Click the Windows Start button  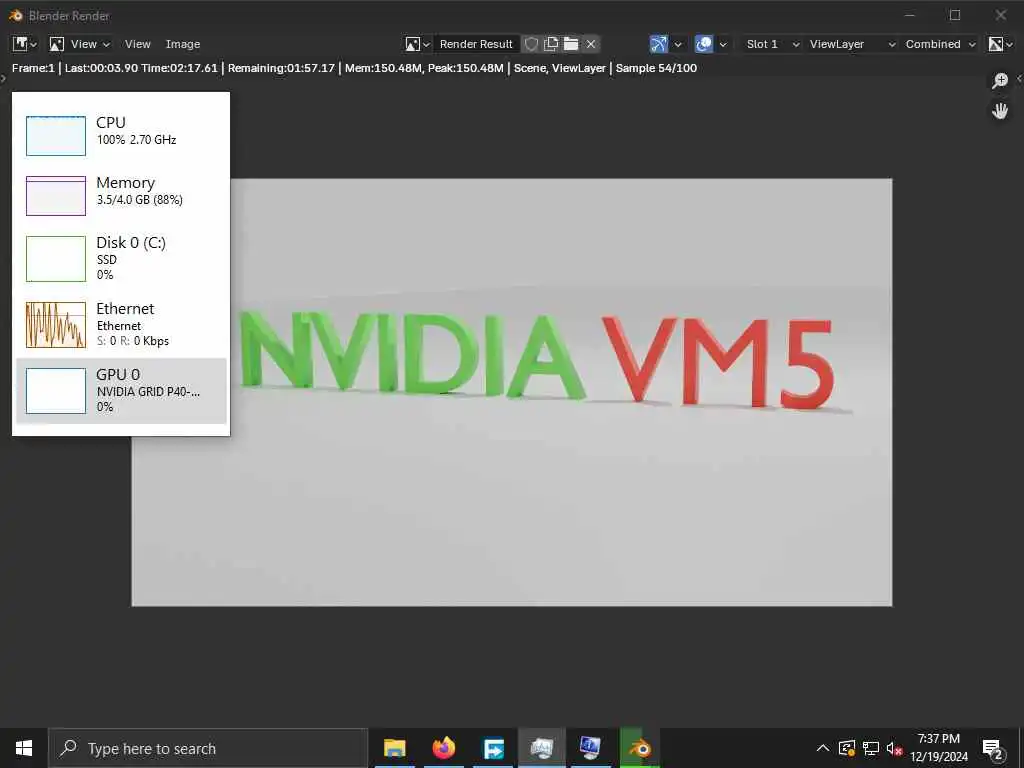pos(24,748)
